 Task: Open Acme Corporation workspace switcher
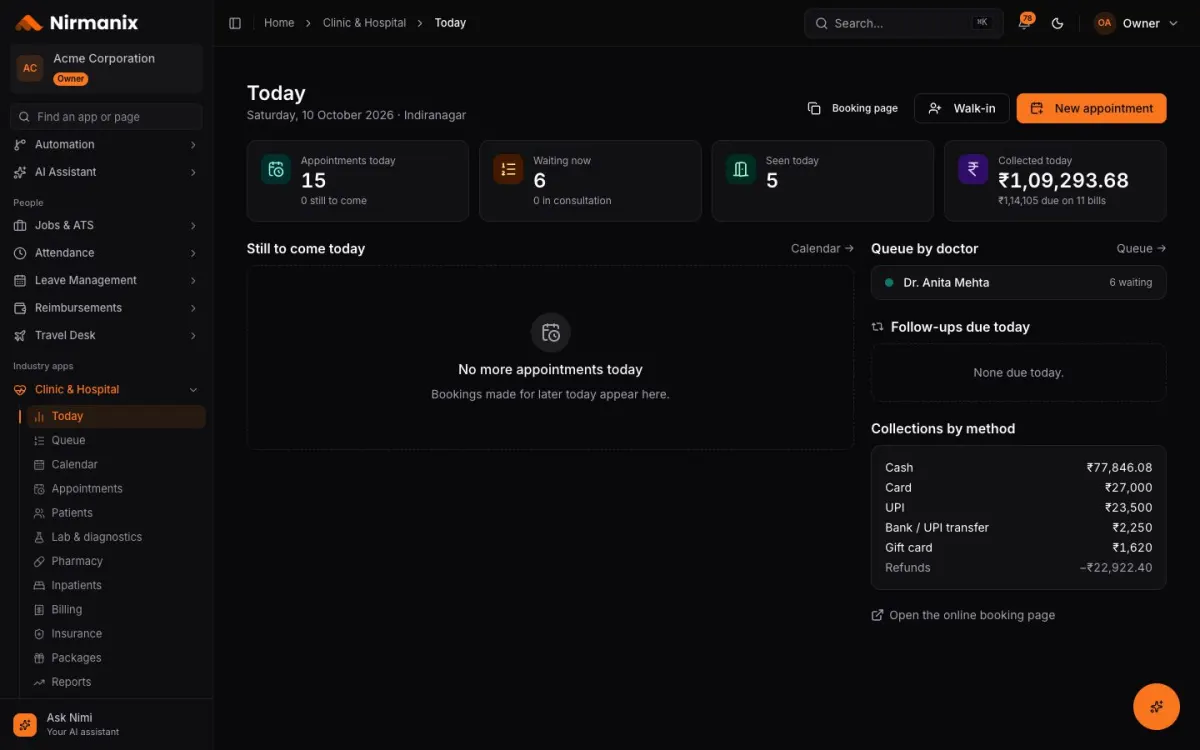pos(106,69)
